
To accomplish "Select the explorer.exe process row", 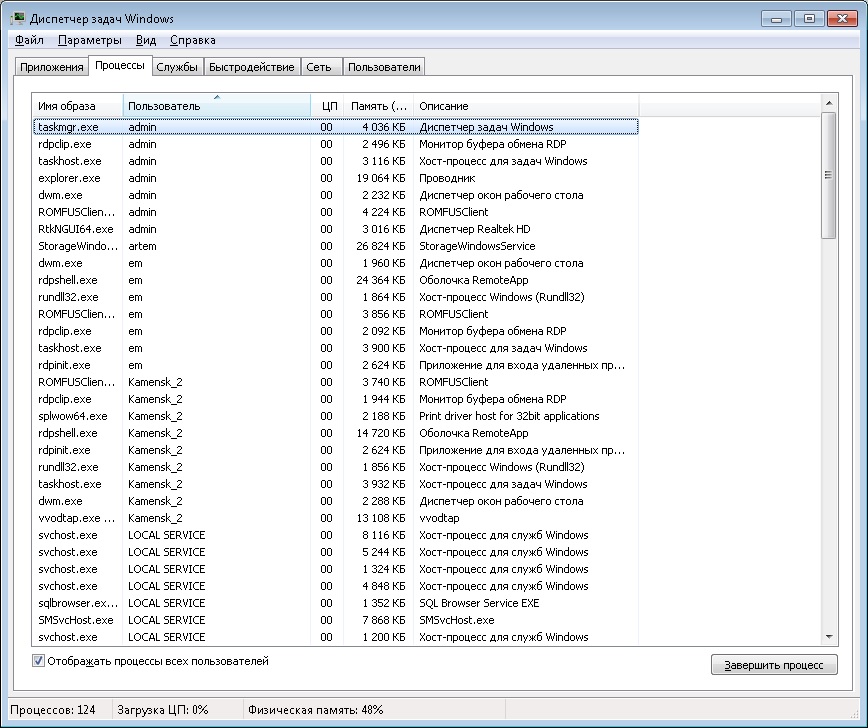I will (69, 178).
